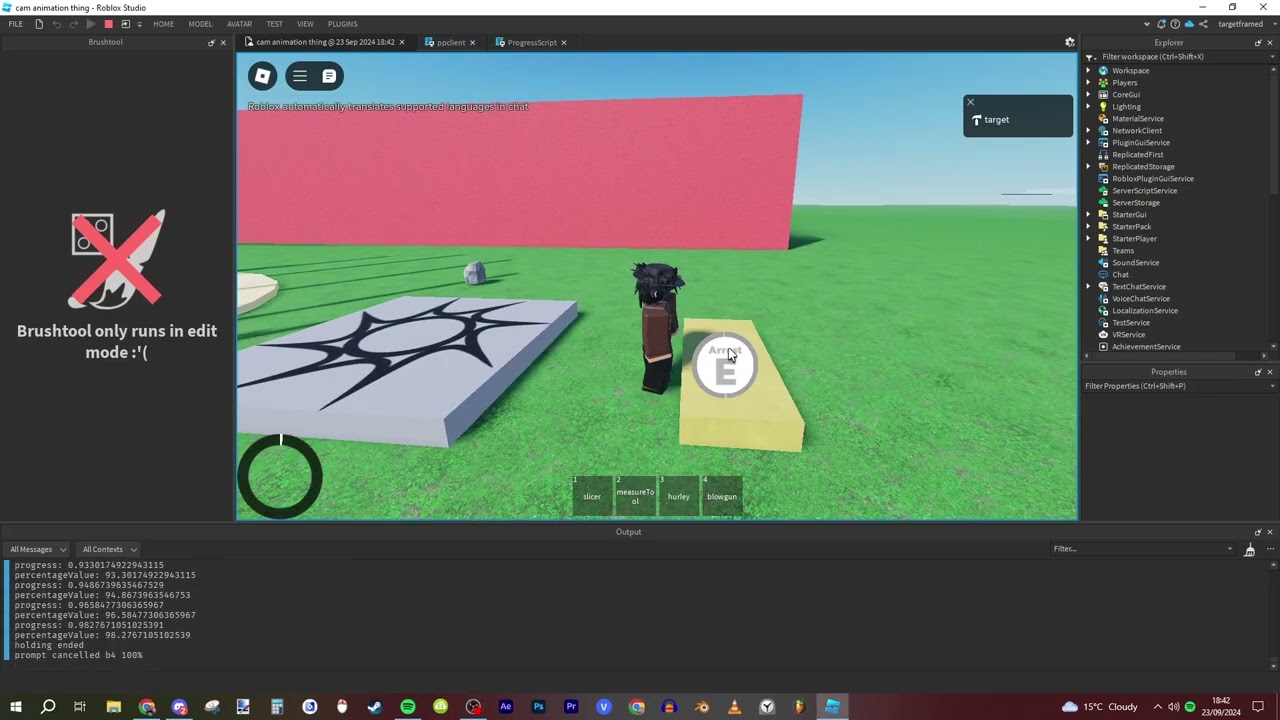
Task: Expand the Players node in Explorer
Action: (1089, 83)
